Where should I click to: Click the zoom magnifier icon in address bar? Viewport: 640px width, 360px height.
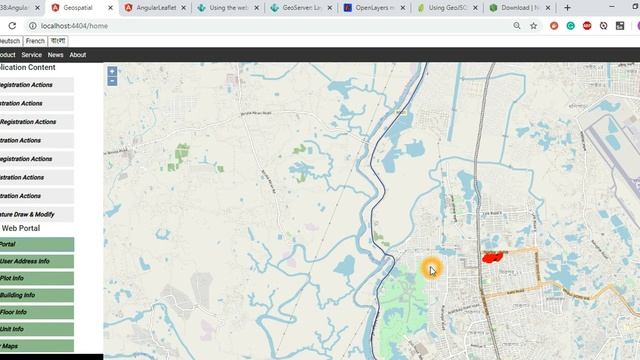pyautogui.click(x=517, y=26)
